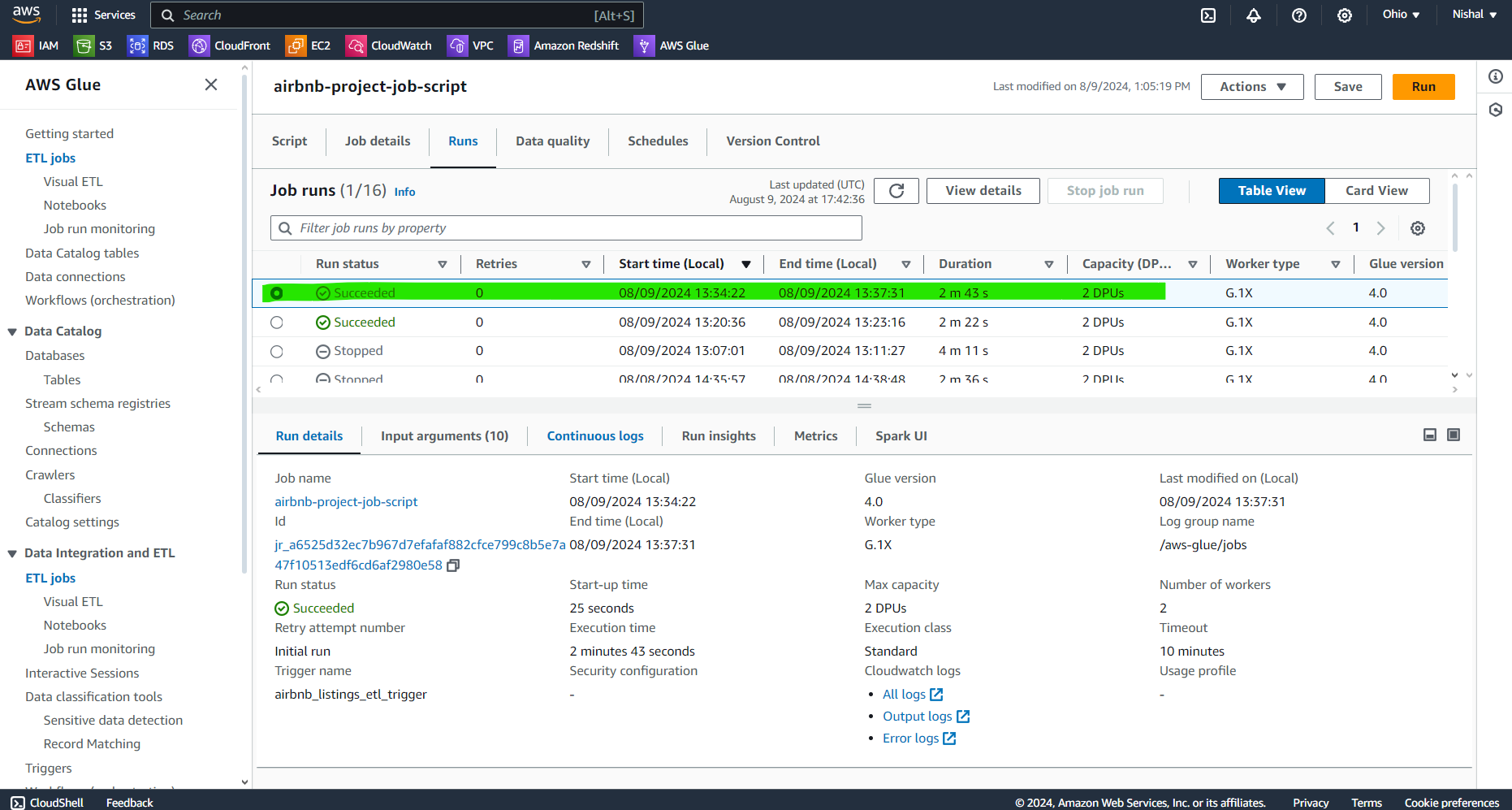
Task: Open the Error logs link
Action: click(919, 739)
